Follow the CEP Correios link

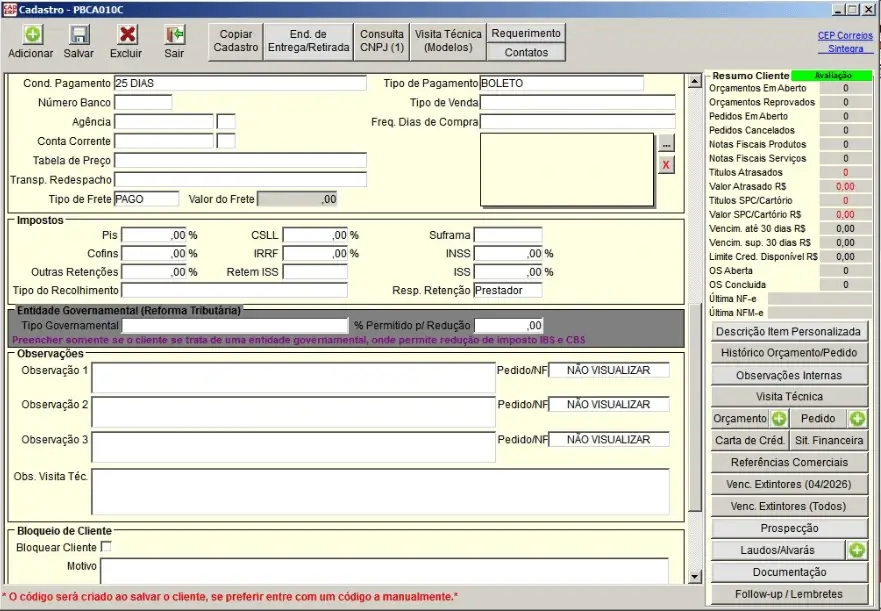845,35
